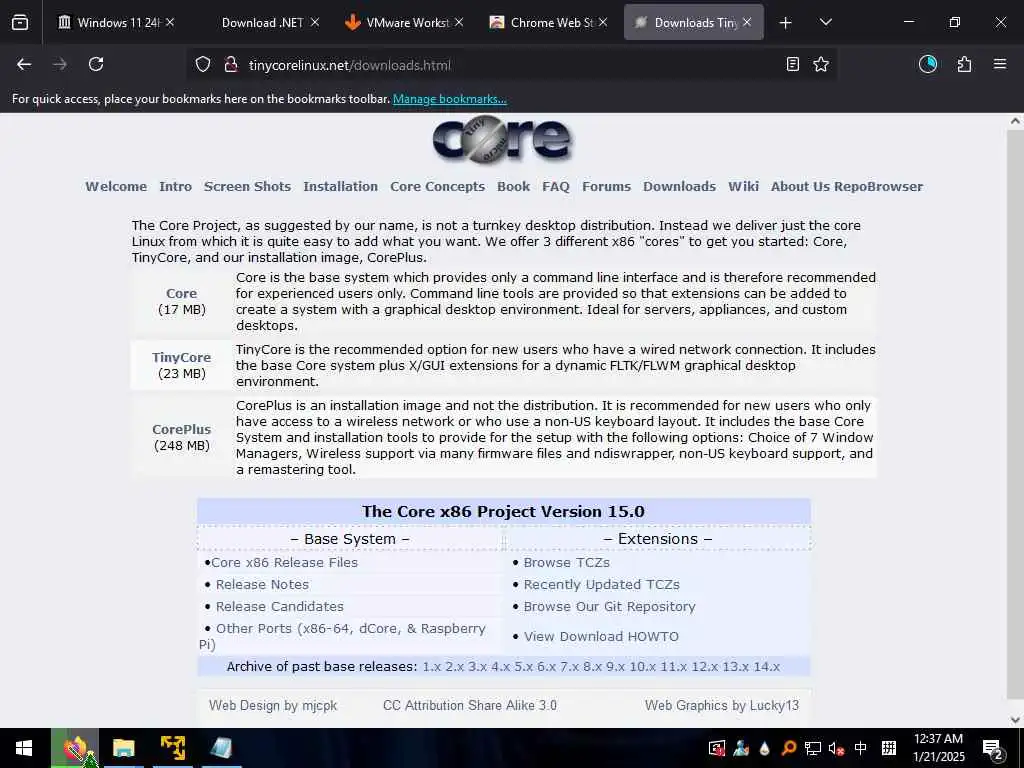Toggle Reader View icon
This screenshot has height=768, width=1024.
point(792,64)
